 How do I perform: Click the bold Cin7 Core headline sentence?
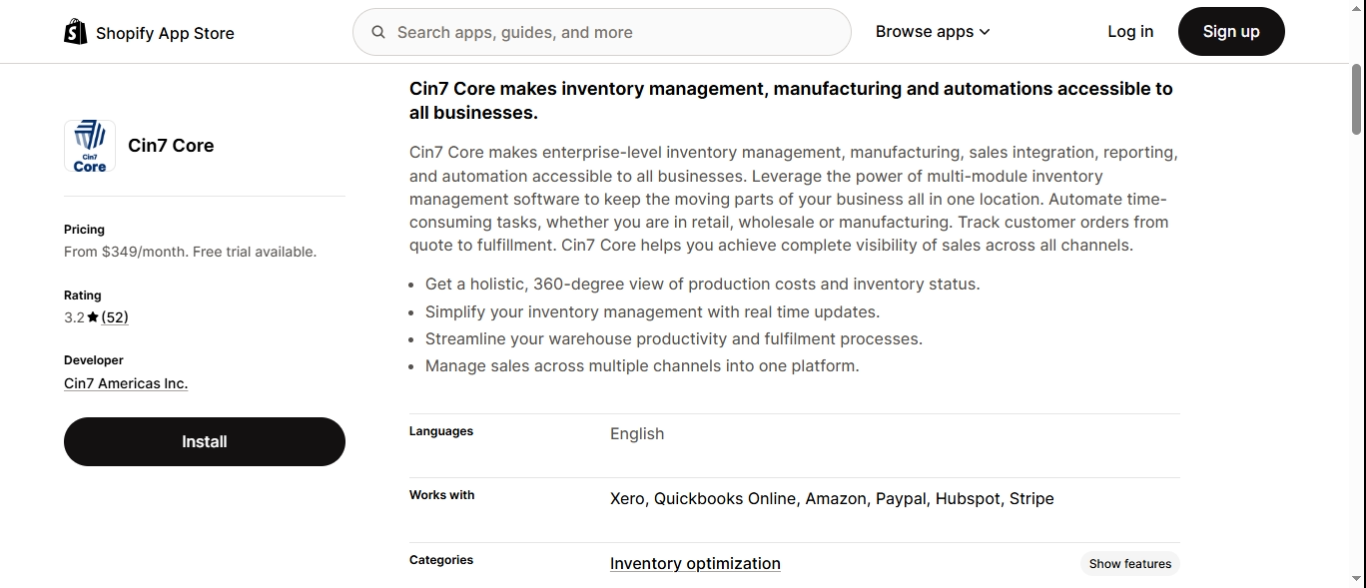pyautogui.click(x=791, y=100)
